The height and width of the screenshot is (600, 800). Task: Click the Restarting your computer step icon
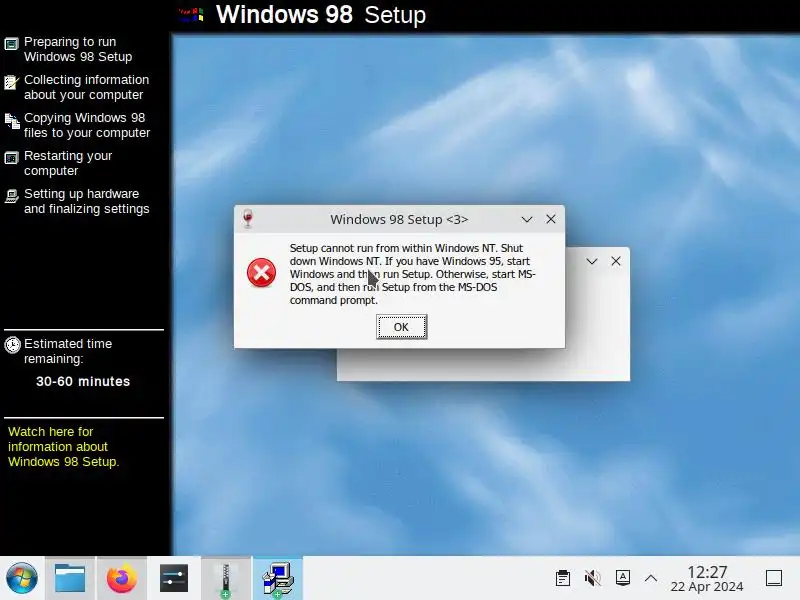11,158
